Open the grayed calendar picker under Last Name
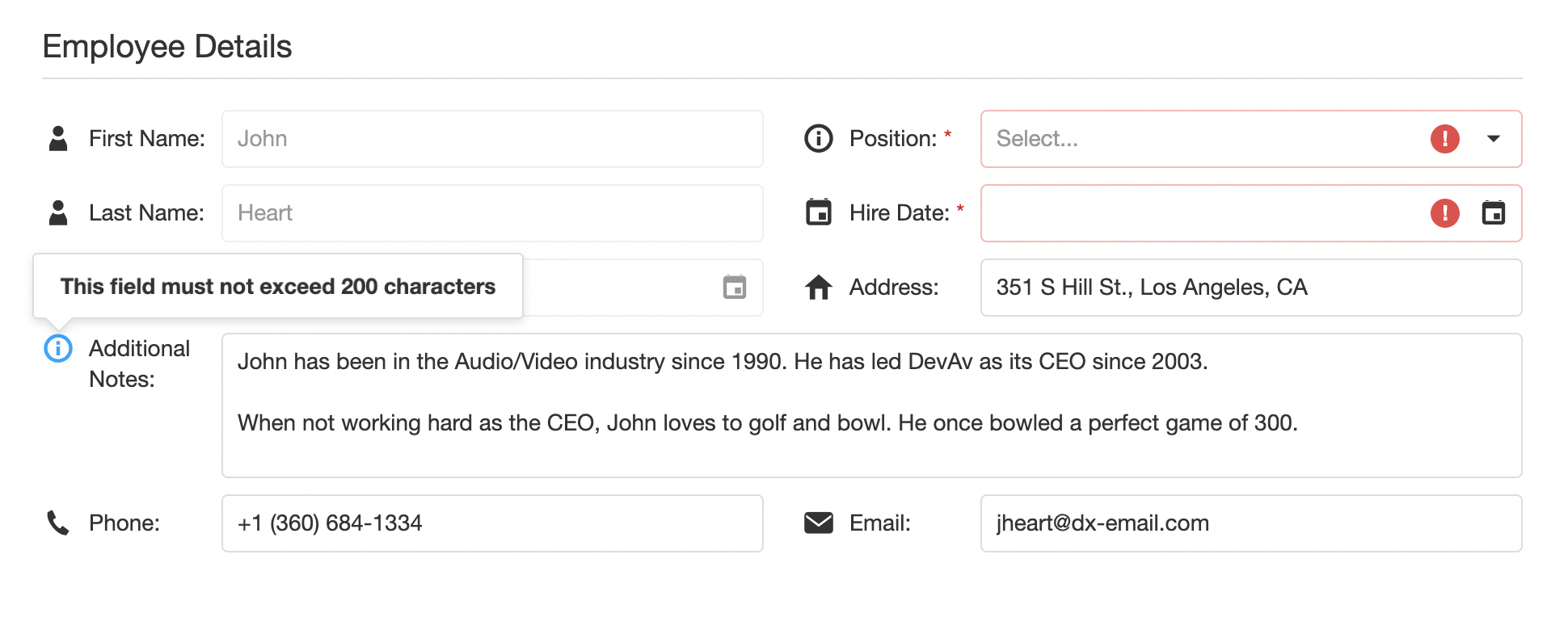1568x630 pixels. 734,288
